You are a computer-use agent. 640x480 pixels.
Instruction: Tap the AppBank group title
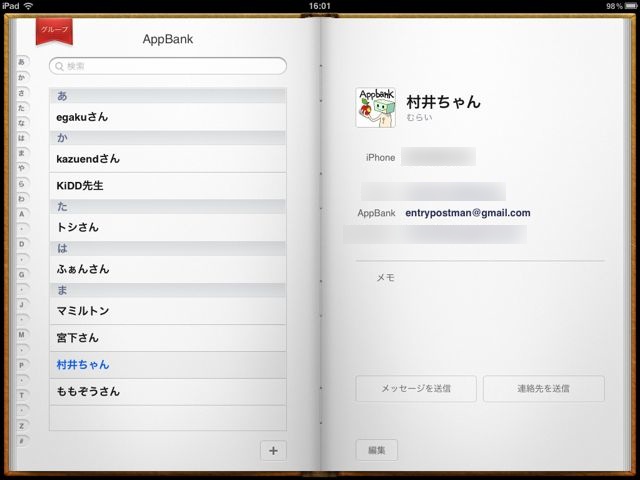click(x=168, y=39)
